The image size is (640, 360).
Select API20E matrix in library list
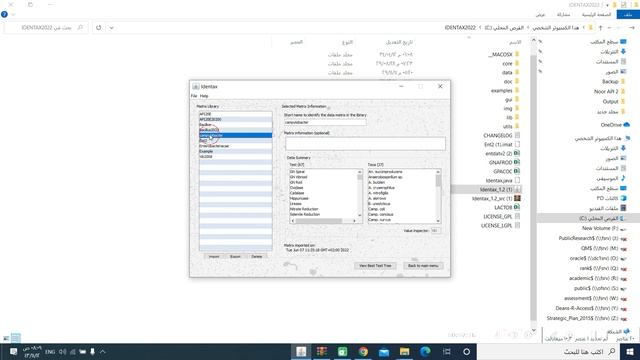tap(236, 114)
